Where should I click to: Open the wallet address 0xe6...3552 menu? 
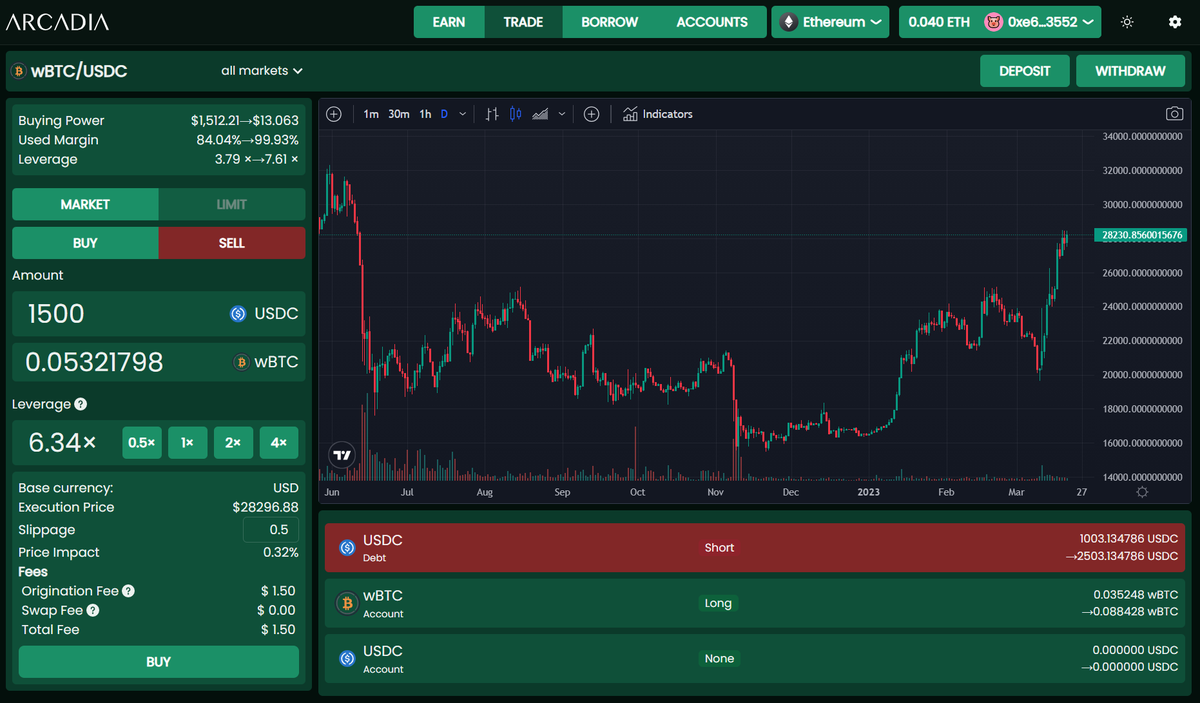click(x=1048, y=22)
